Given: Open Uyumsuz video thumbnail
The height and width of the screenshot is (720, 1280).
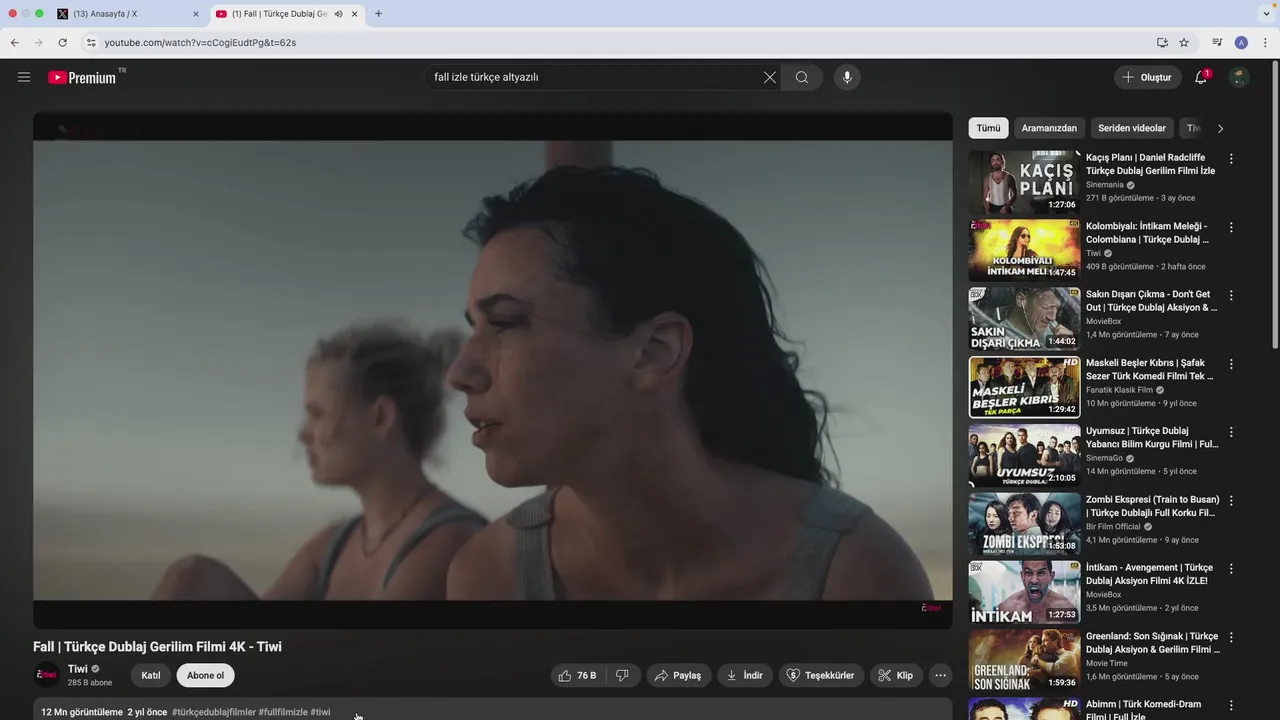Looking at the screenshot, I should [1024, 455].
